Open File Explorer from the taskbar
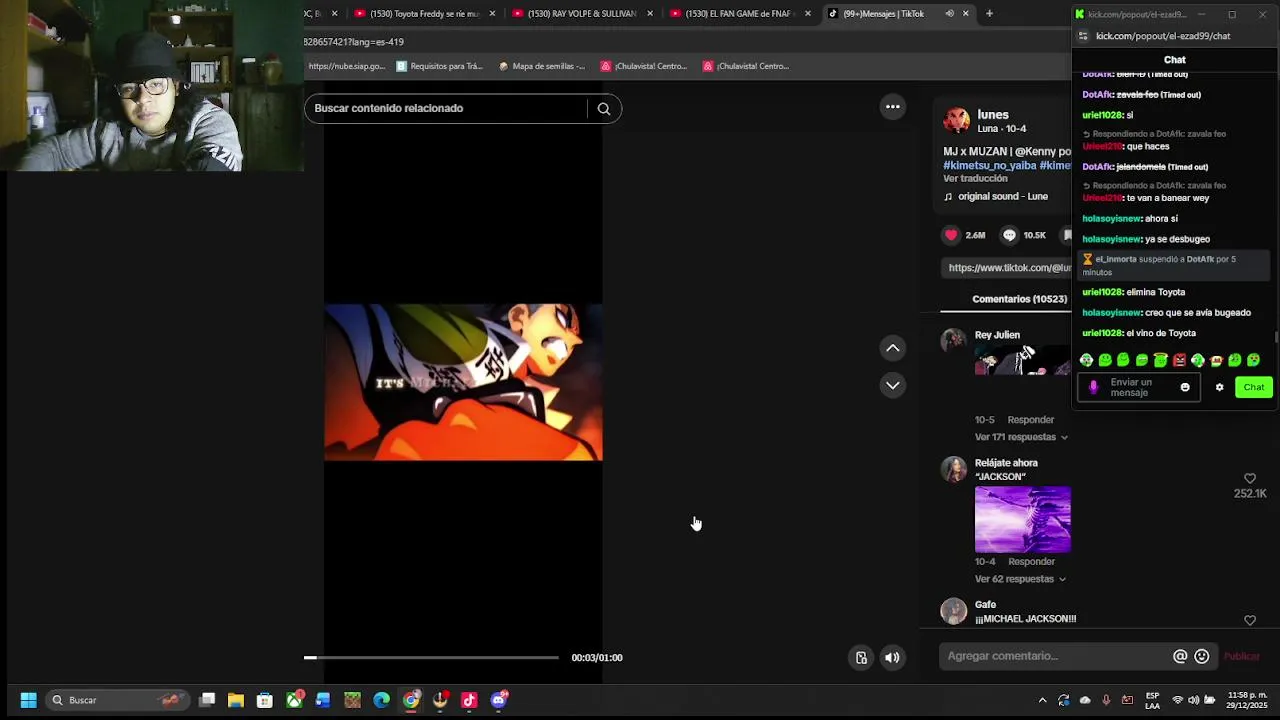1280x720 pixels. point(236,700)
